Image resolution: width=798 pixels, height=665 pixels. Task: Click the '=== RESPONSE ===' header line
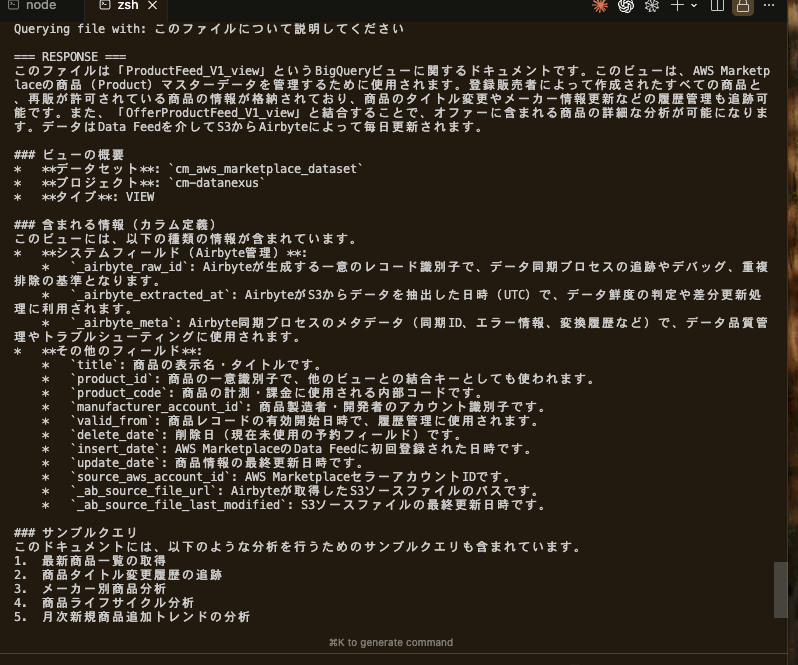tap(70, 56)
